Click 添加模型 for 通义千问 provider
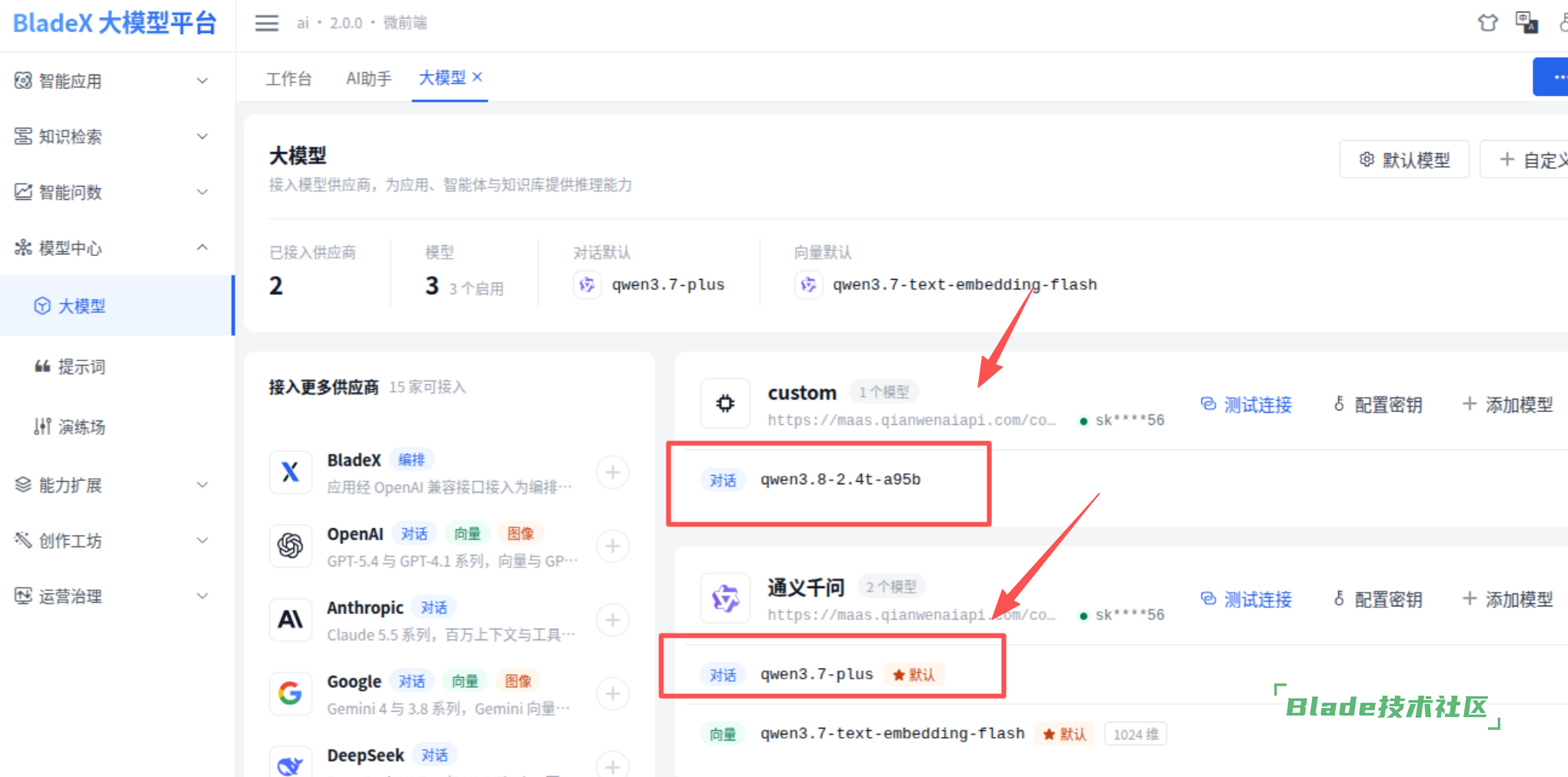 coord(1508,599)
